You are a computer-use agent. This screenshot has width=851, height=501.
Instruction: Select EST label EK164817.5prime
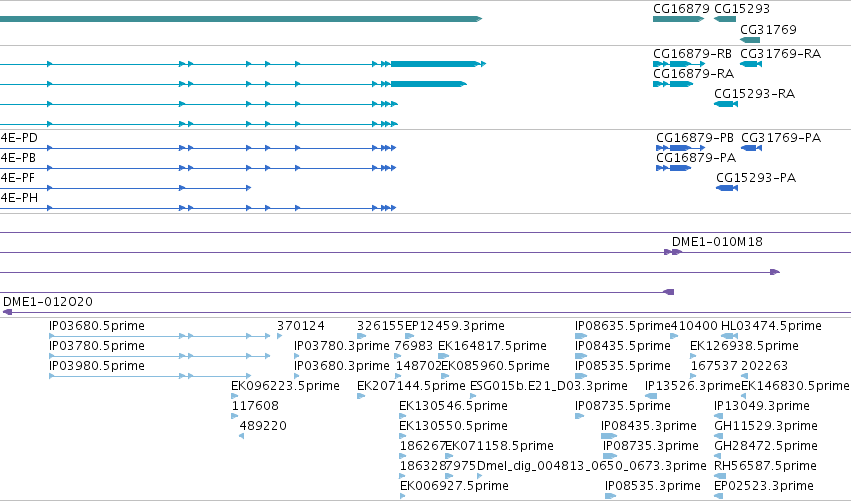[x=492, y=346]
